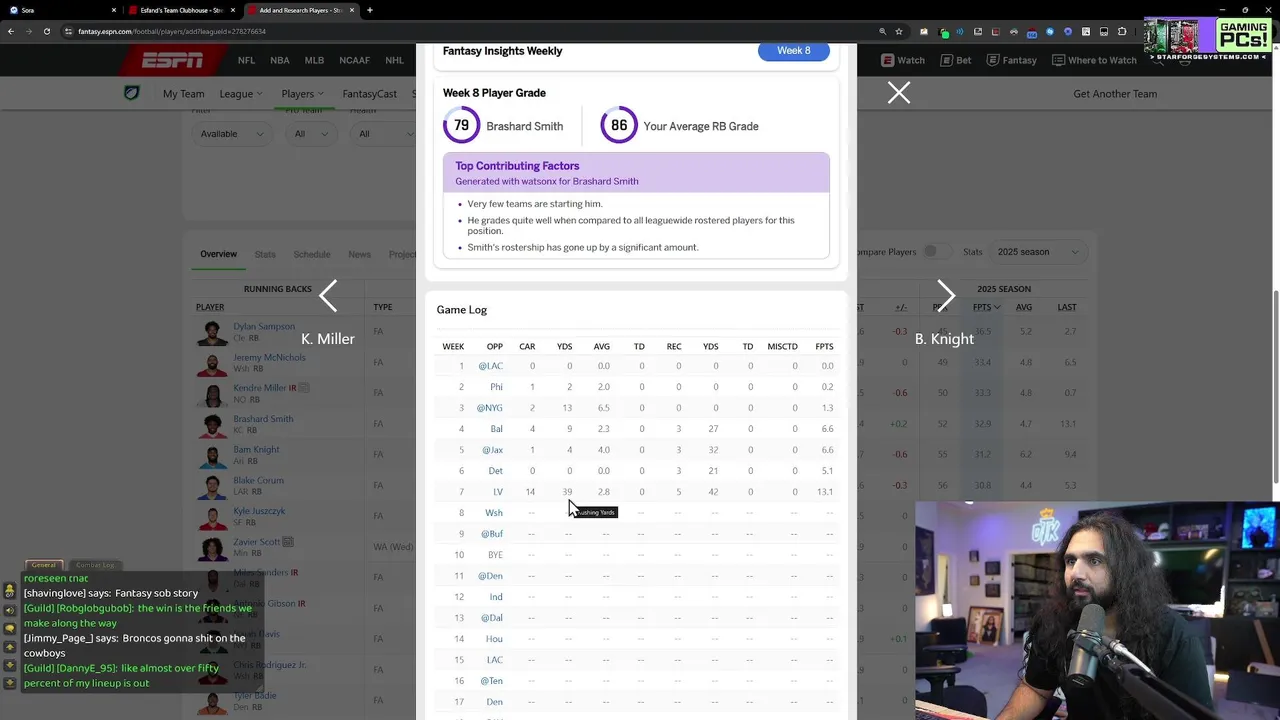Viewport: 1280px width, 720px height.
Task: Switch to the News tab
Action: click(359, 254)
